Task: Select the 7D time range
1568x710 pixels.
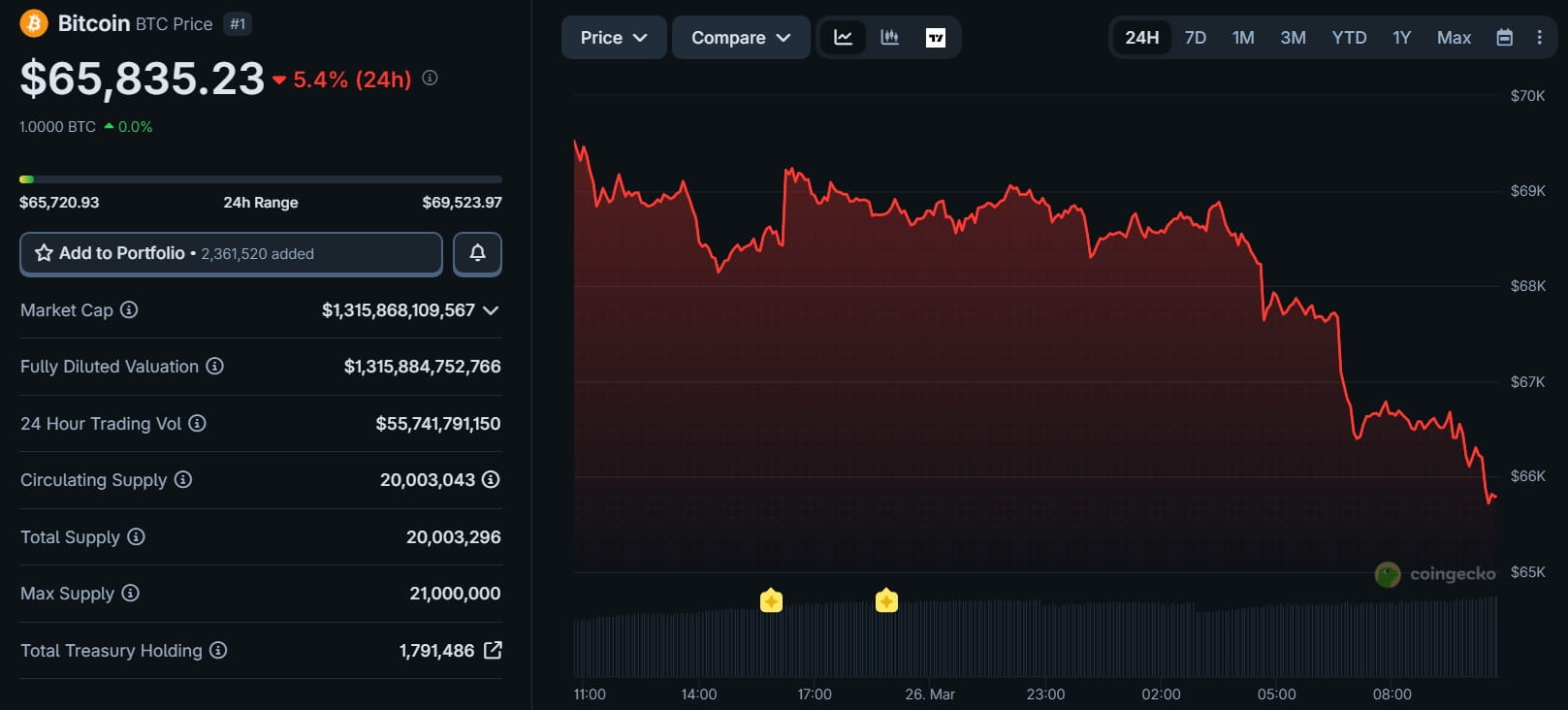Action: click(1195, 38)
